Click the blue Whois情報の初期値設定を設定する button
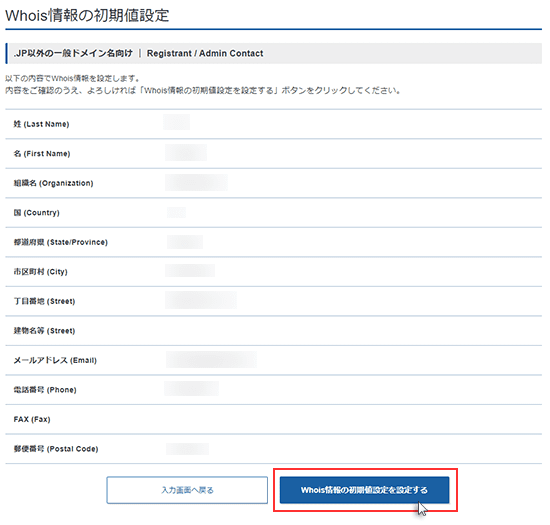This screenshot has height=525, width=550. point(364,490)
